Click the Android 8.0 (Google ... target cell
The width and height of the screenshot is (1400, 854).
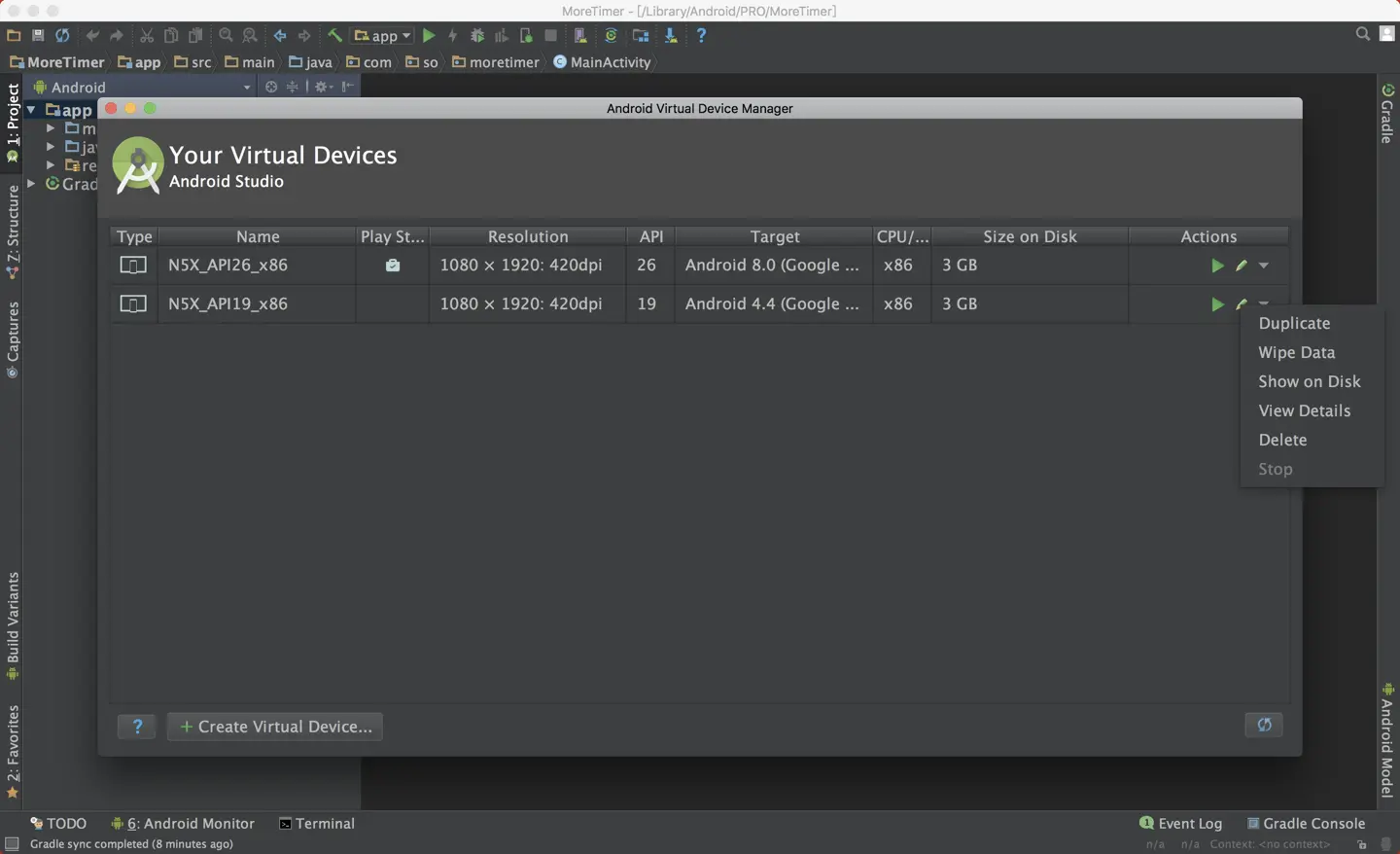(x=774, y=265)
